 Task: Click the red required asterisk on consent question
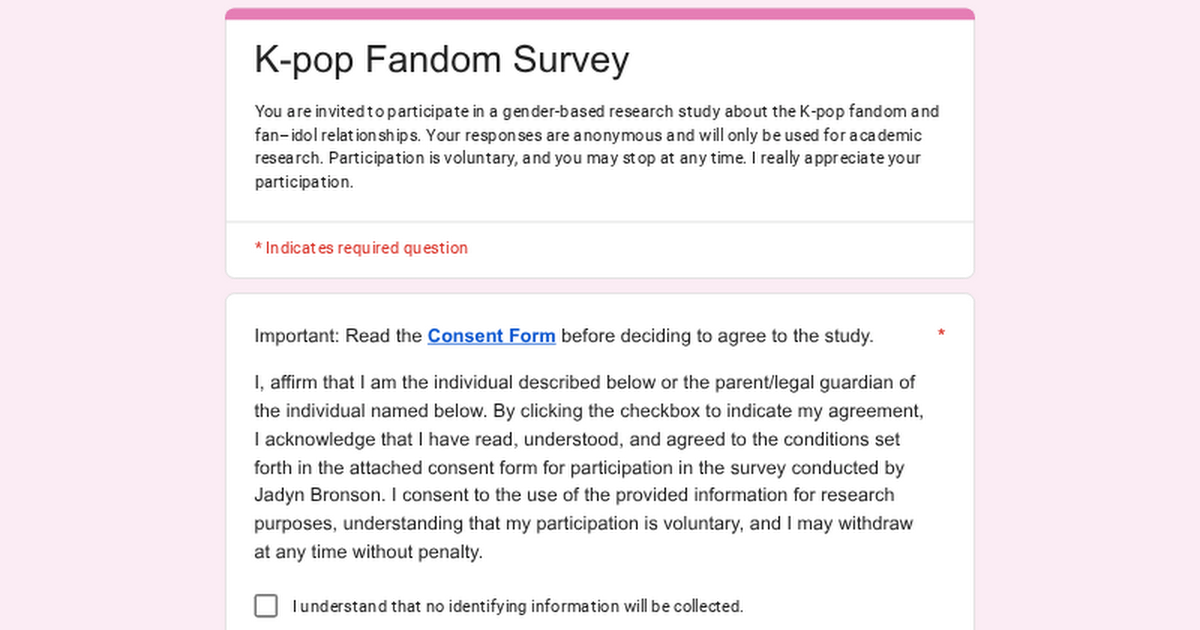coord(941,334)
